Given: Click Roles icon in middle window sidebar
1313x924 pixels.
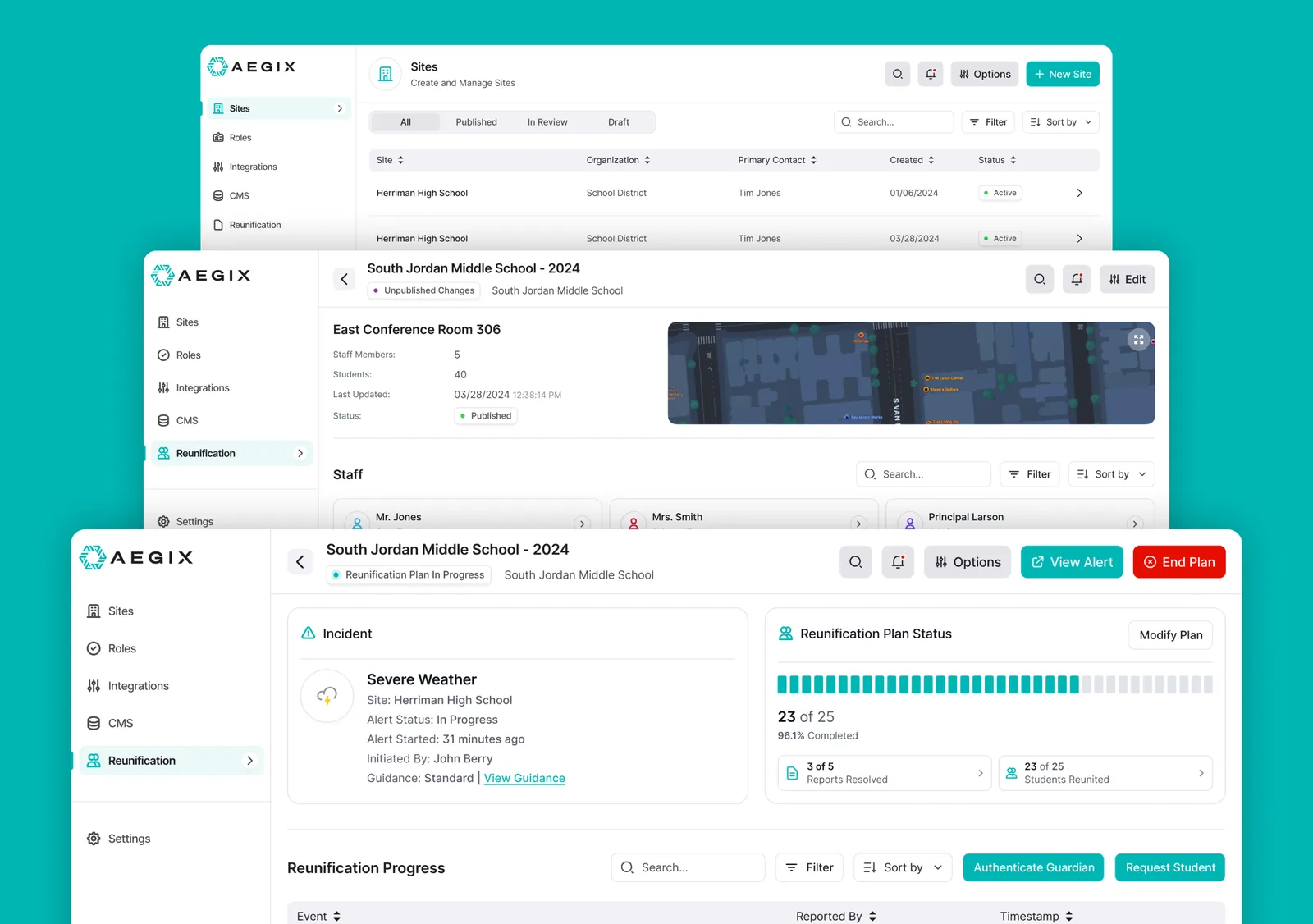Looking at the screenshot, I should click(163, 355).
